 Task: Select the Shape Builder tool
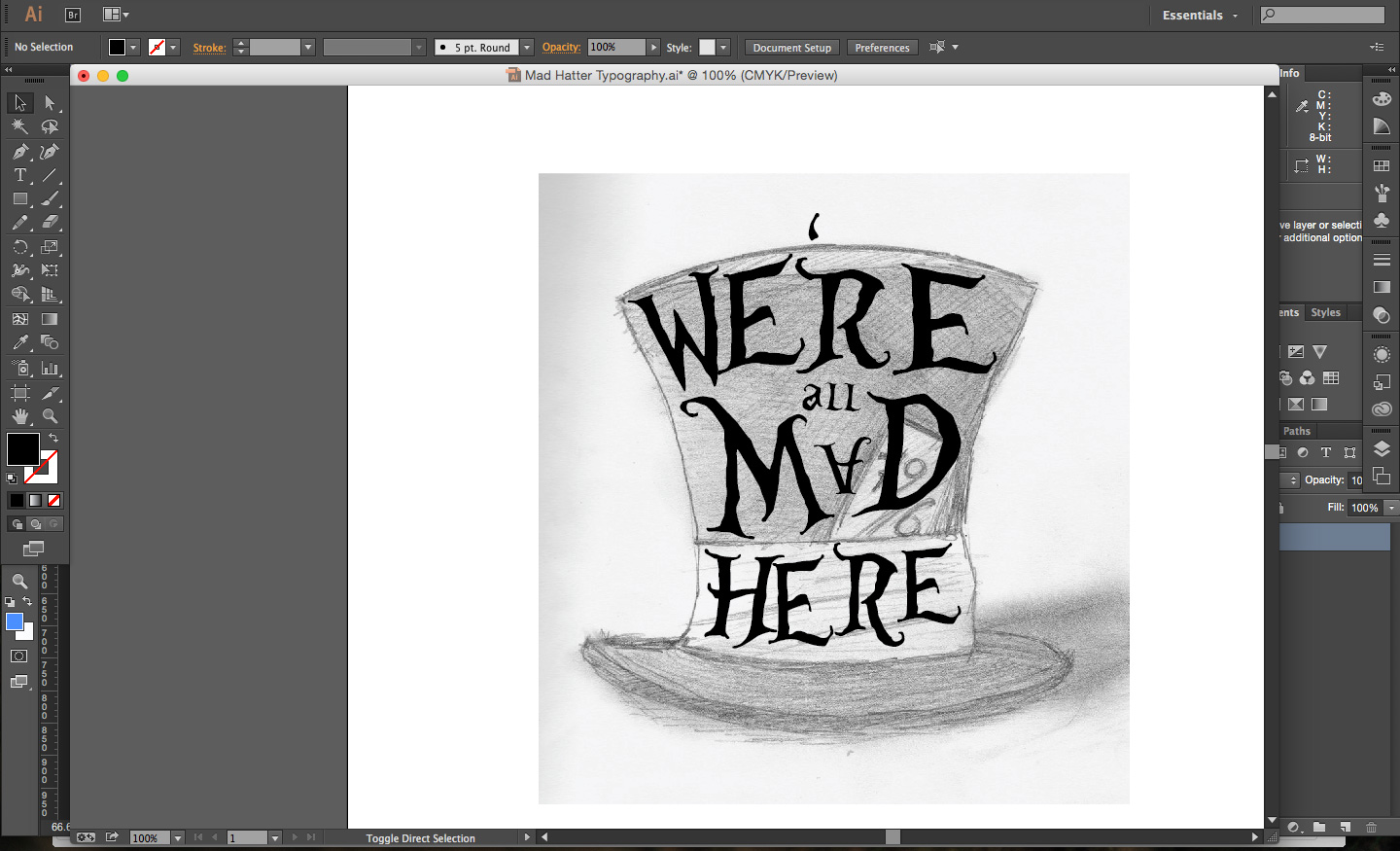[19, 294]
